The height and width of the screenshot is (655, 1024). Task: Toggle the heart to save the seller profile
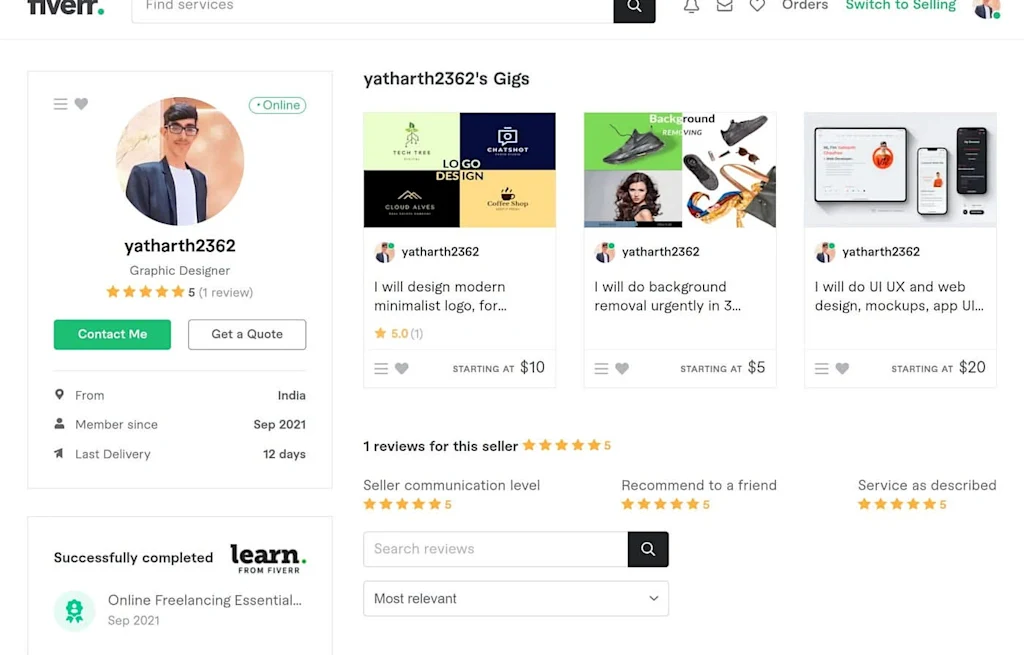82,104
